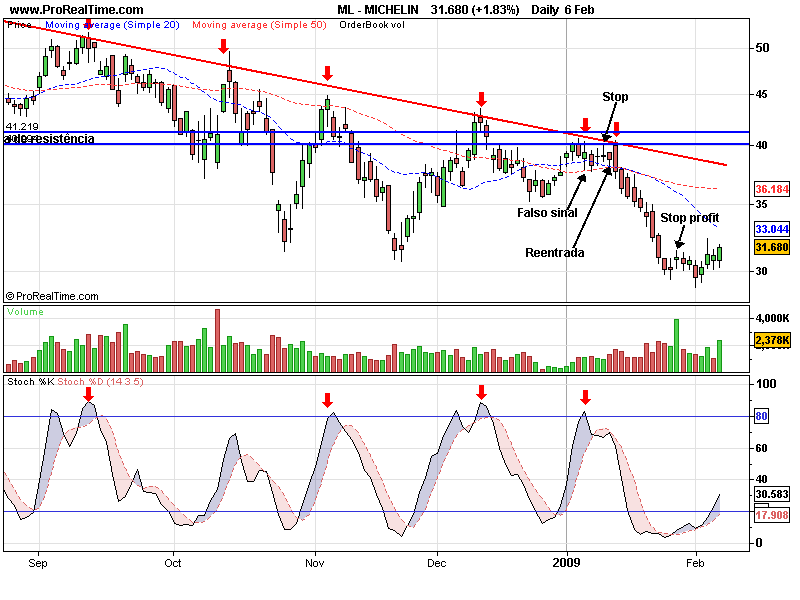Screen dimensions: 800x600
Task: Click the Daily 6 Feb timeframe label
Action: pyautogui.click(x=562, y=10)
